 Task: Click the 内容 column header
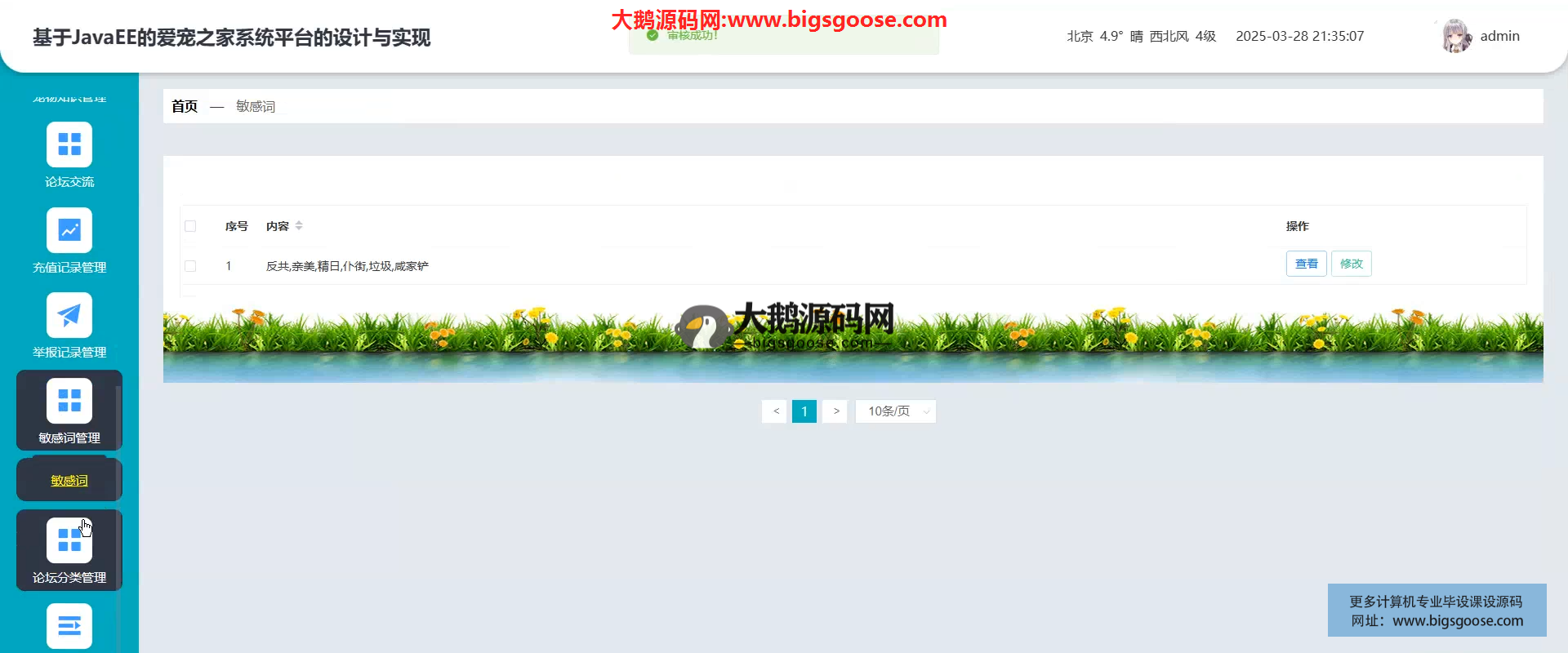point(278,226)
